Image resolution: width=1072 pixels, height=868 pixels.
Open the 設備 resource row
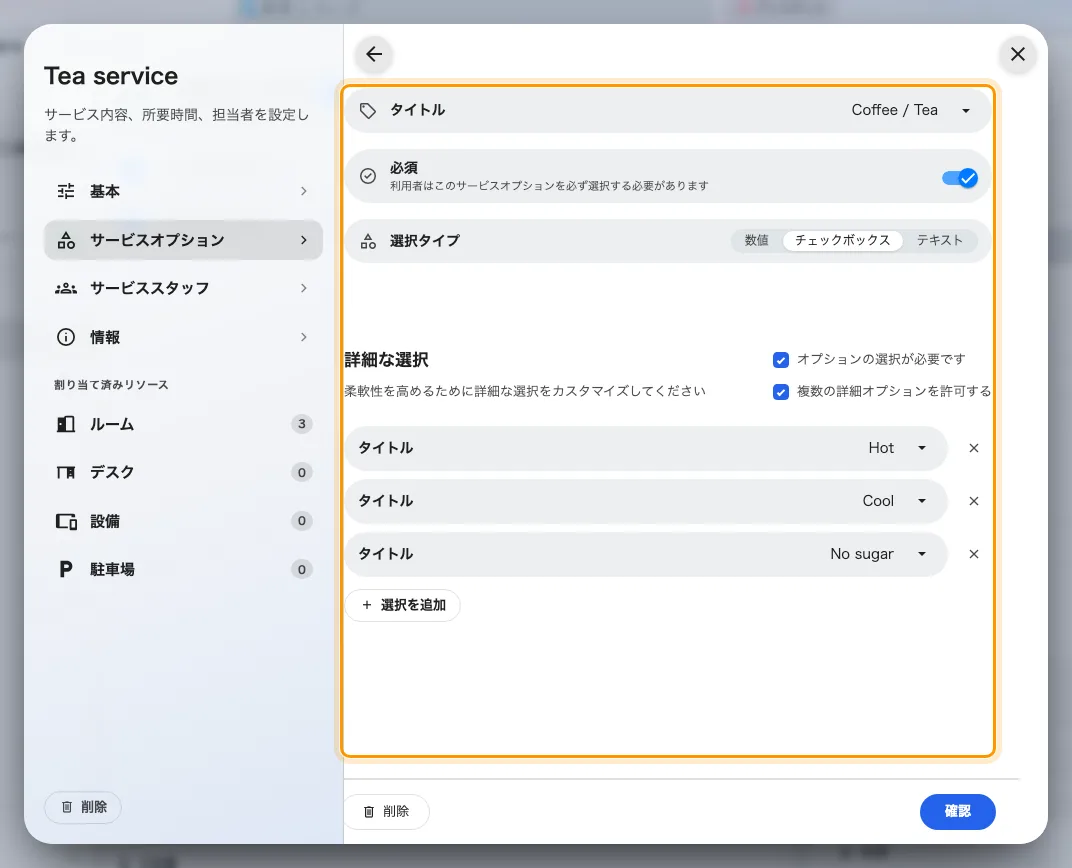click(183, 521)
